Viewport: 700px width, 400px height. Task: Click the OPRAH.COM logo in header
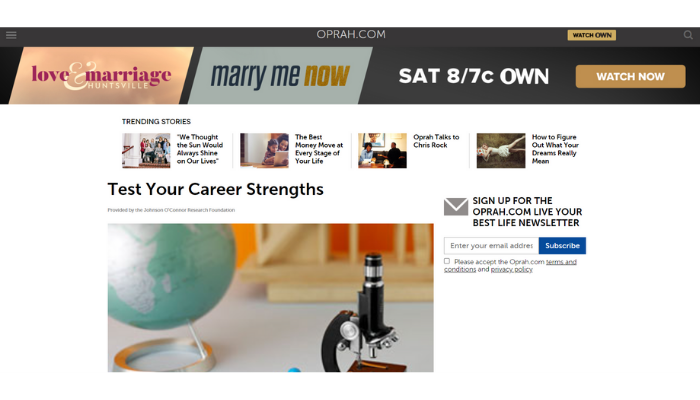tap(351, 34)
